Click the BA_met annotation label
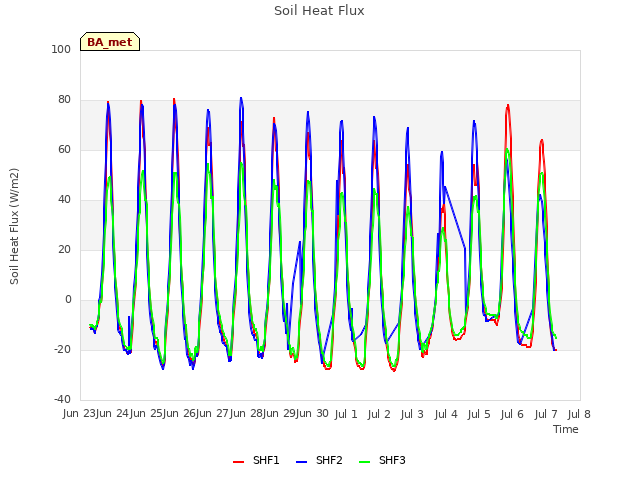 point(110,42)
